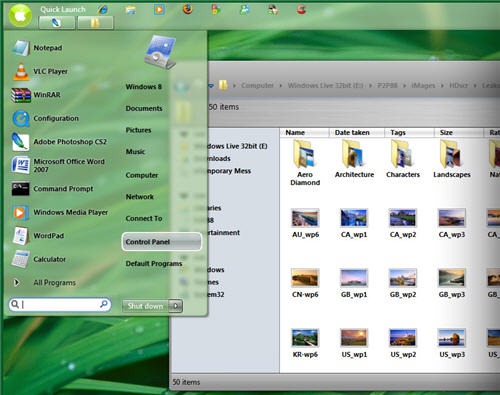500x395 pixels.
Task: Open Configuration from the start menu
Action: [x=45, y=118]
